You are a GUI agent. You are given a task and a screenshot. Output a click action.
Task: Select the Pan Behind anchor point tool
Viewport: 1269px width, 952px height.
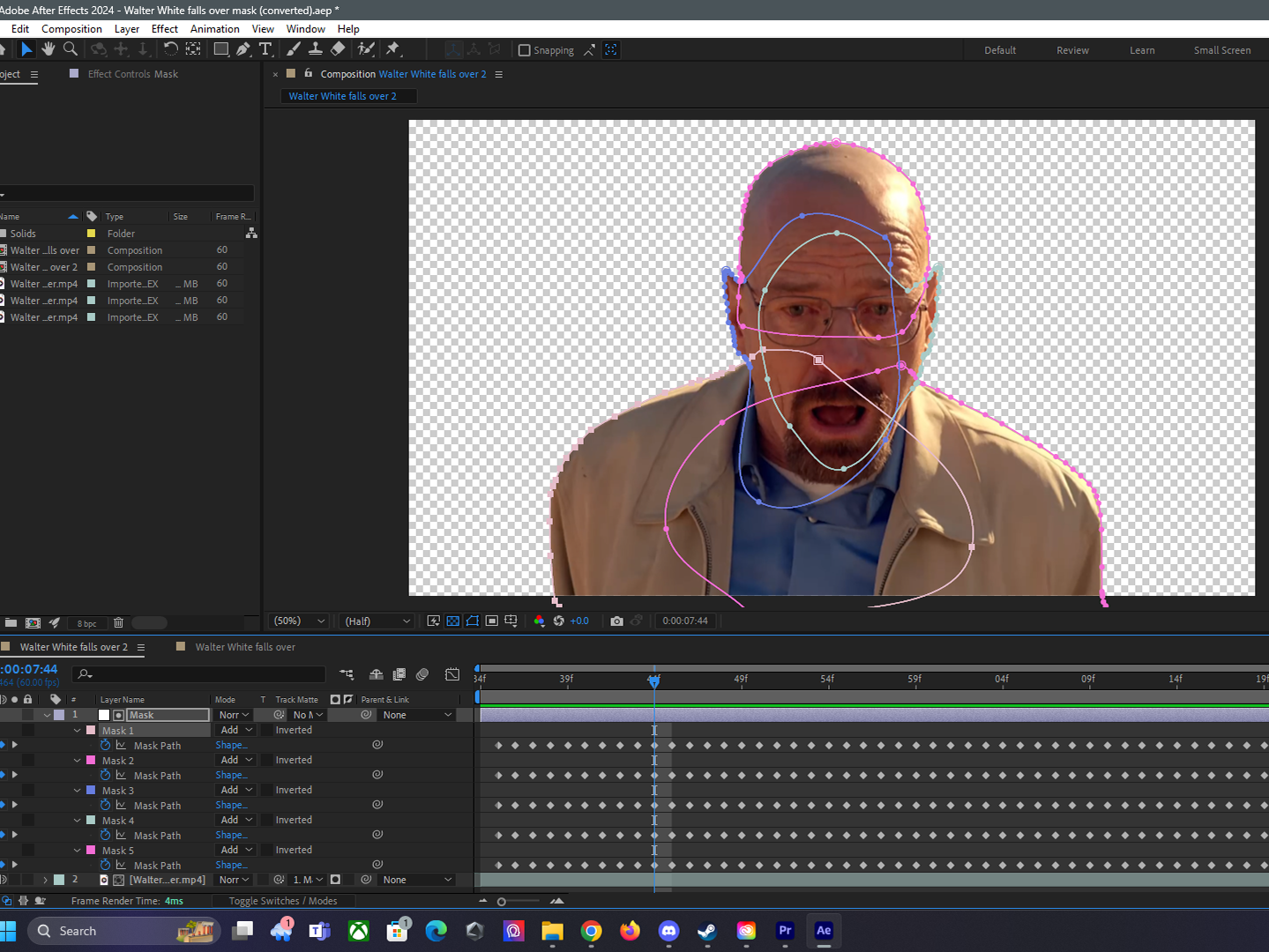(x=193, y=49)
